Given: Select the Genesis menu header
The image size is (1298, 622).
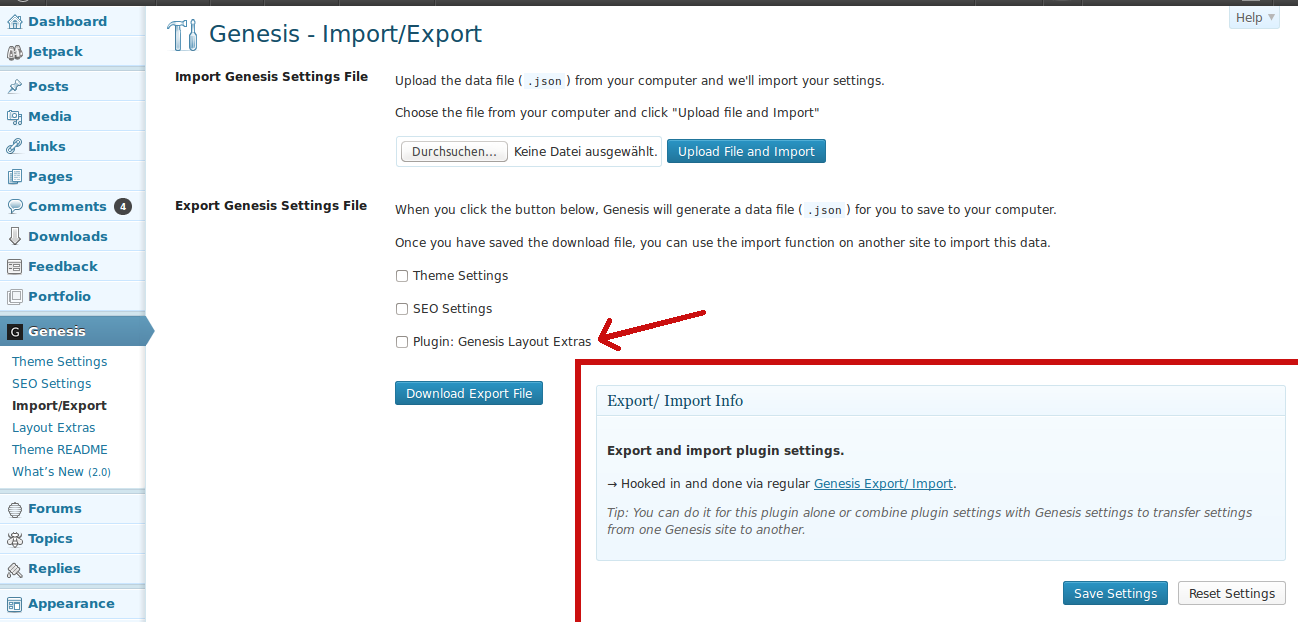Looking at the screenshot, I should coord(73,331).
